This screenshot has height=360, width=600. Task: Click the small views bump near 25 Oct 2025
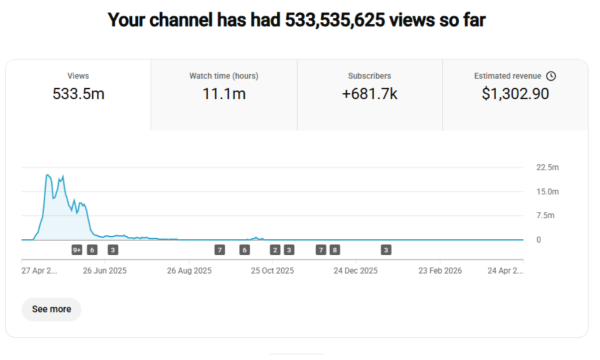[256, 238]
